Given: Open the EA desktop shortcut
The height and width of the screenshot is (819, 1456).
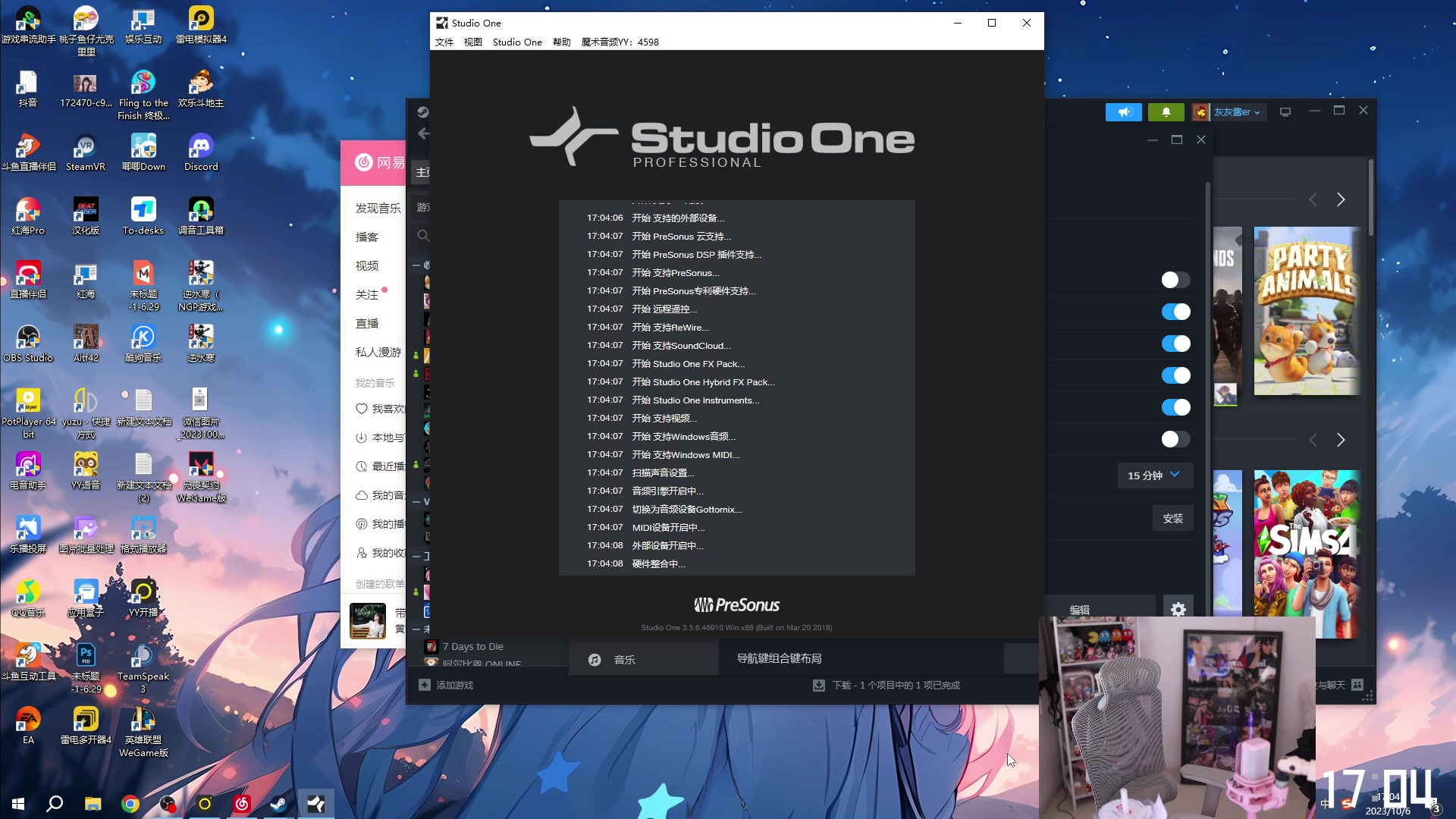Looking at the screenshot, I should coord(28,725).
